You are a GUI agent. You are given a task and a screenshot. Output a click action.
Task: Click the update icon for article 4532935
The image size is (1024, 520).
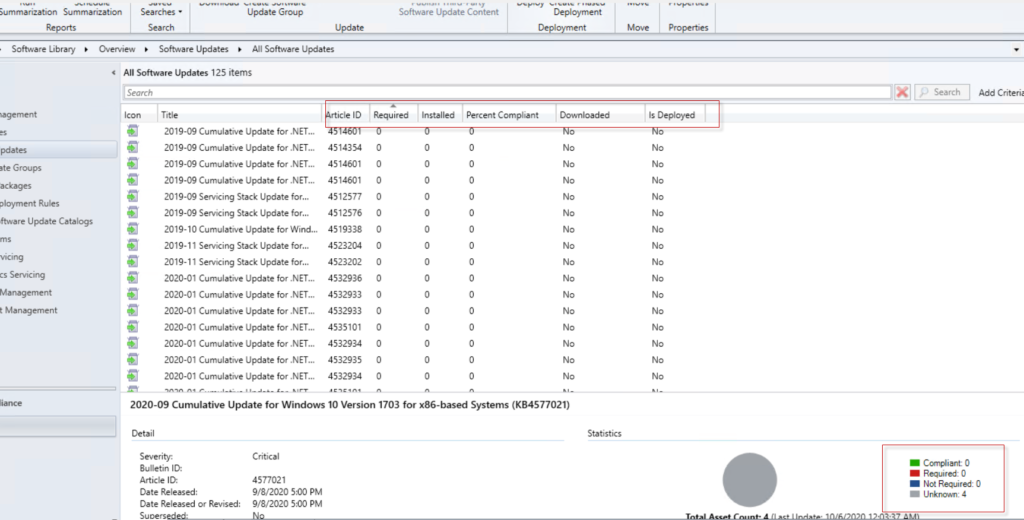click(133, 360)
